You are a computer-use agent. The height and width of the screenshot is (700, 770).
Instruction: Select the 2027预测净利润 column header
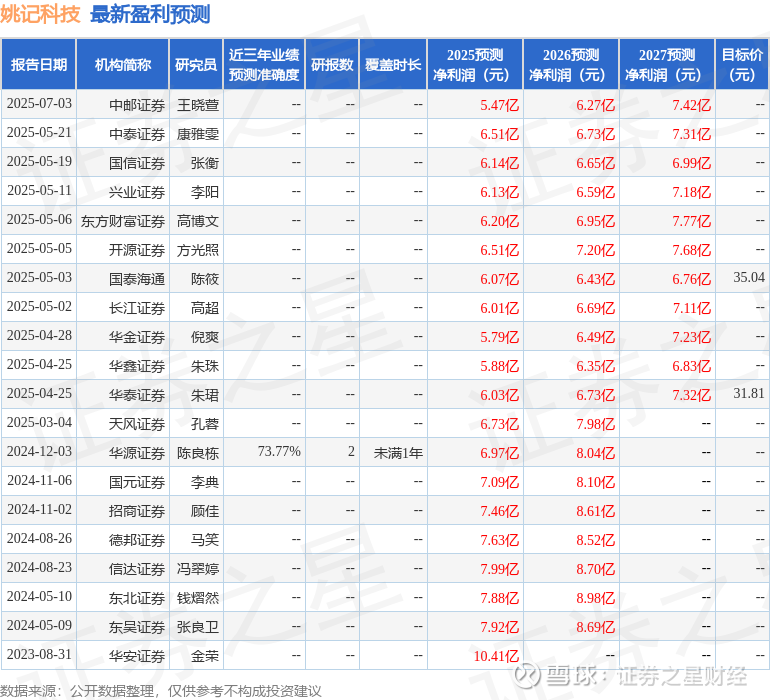[x=667, y=64]
